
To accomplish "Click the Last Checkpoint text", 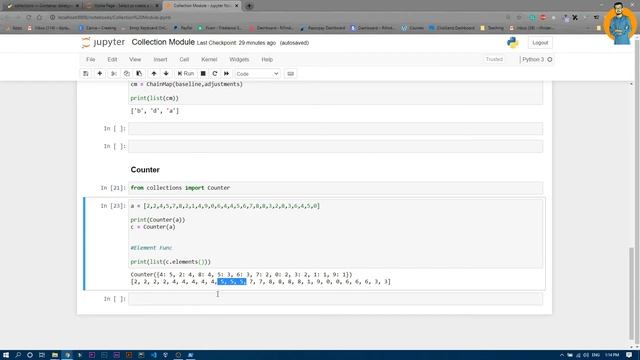I will (x=236, y=43).
